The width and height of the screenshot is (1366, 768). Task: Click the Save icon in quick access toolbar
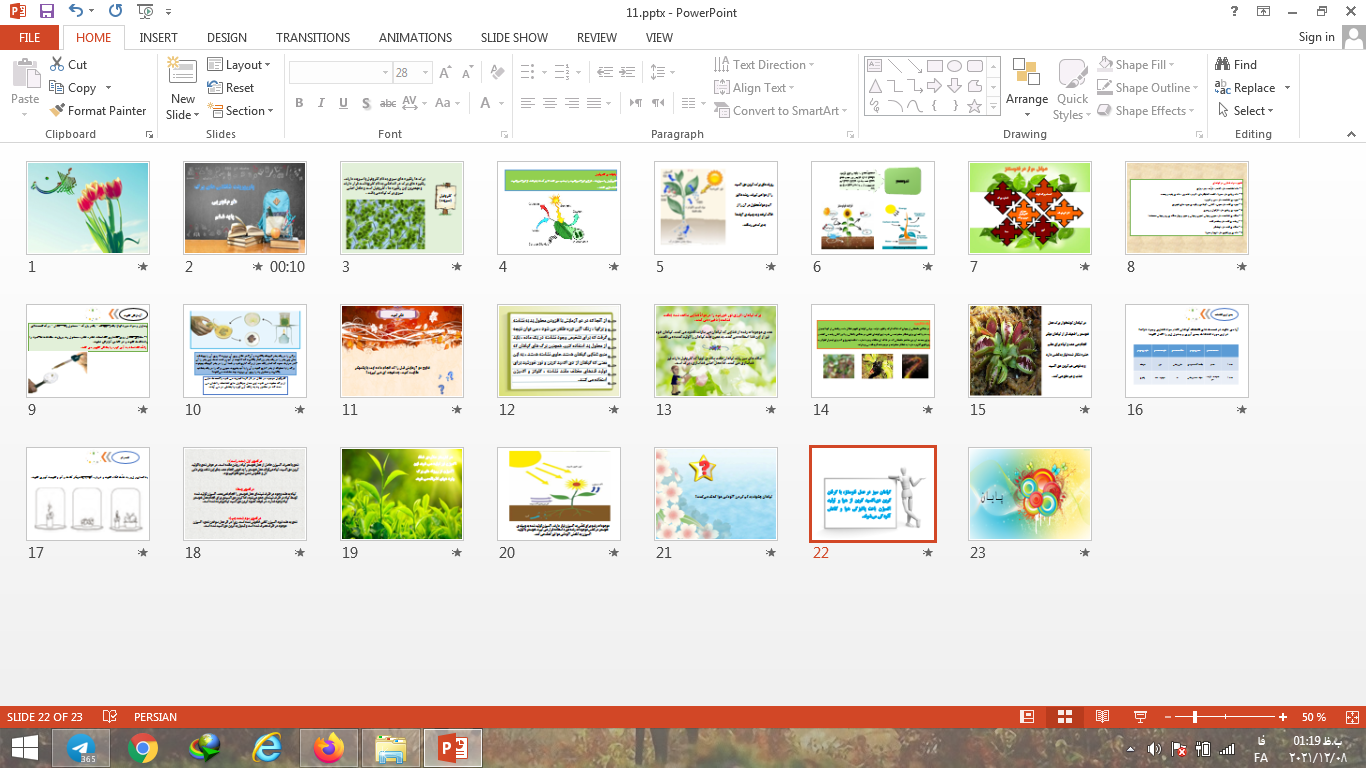tap(46, 11)
